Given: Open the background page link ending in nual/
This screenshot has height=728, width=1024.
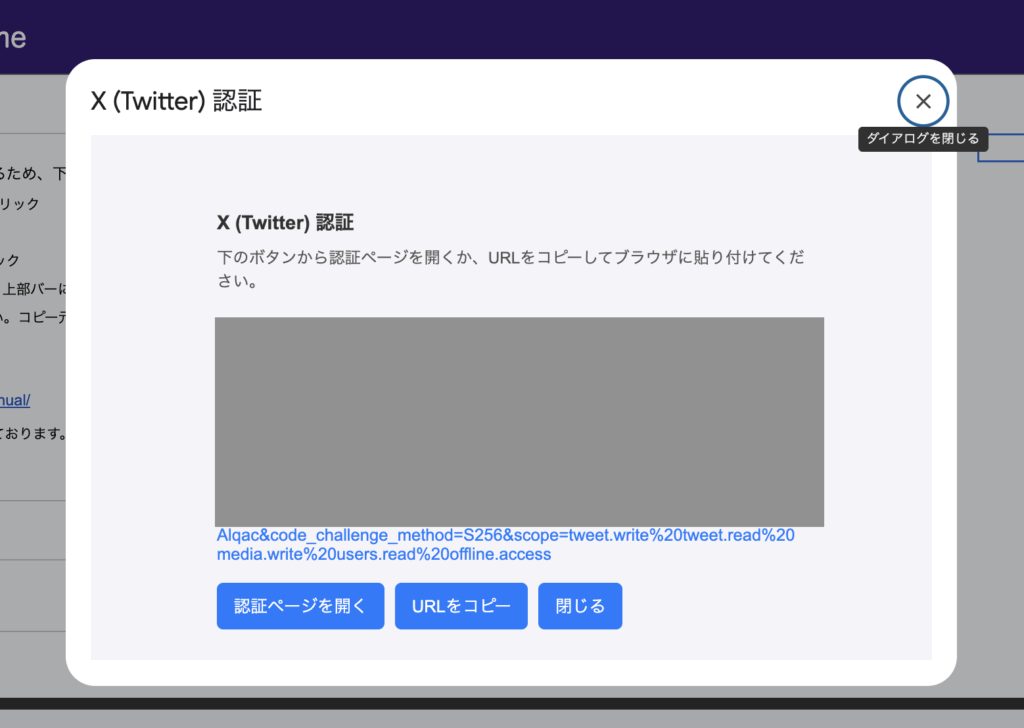Looking at the screenshot, I should coord(15,400).
